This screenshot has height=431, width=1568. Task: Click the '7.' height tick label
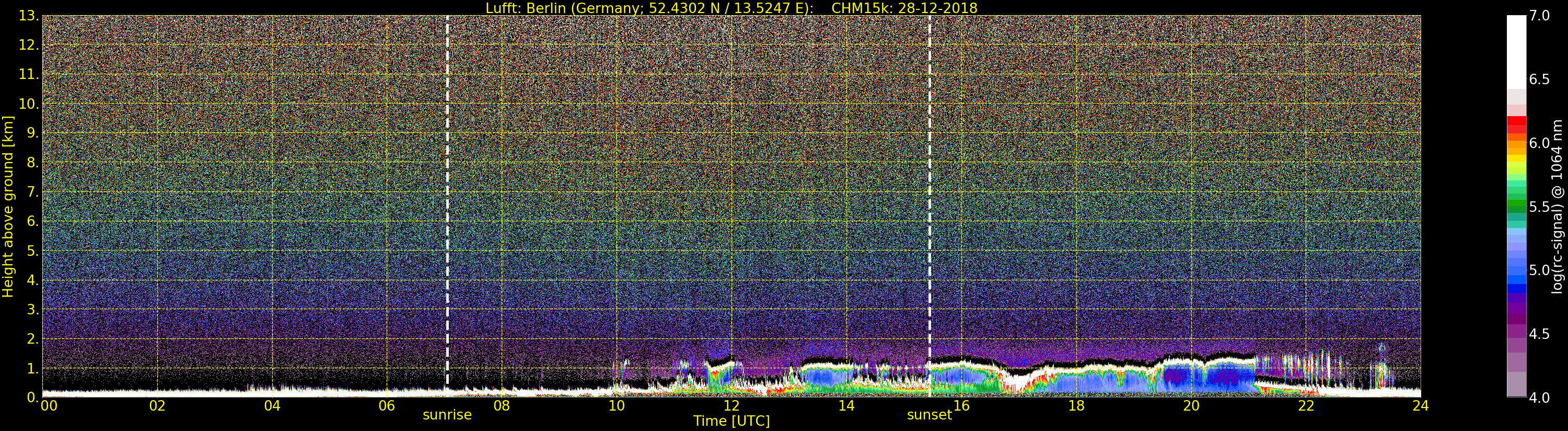tap(33, 192)
